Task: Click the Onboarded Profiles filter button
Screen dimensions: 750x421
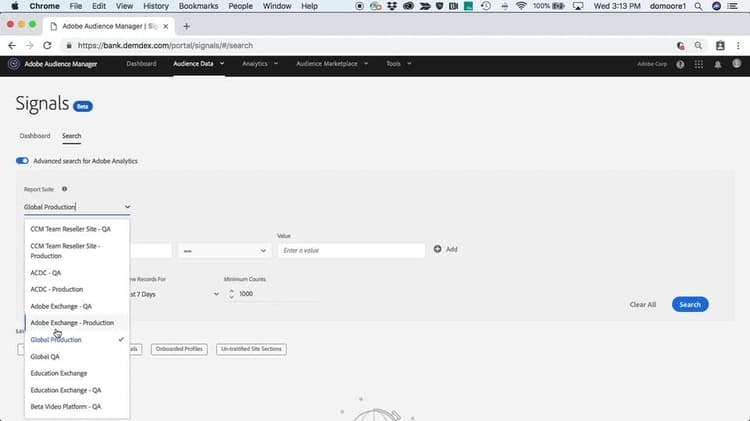Action: click(x=179, y=349)
